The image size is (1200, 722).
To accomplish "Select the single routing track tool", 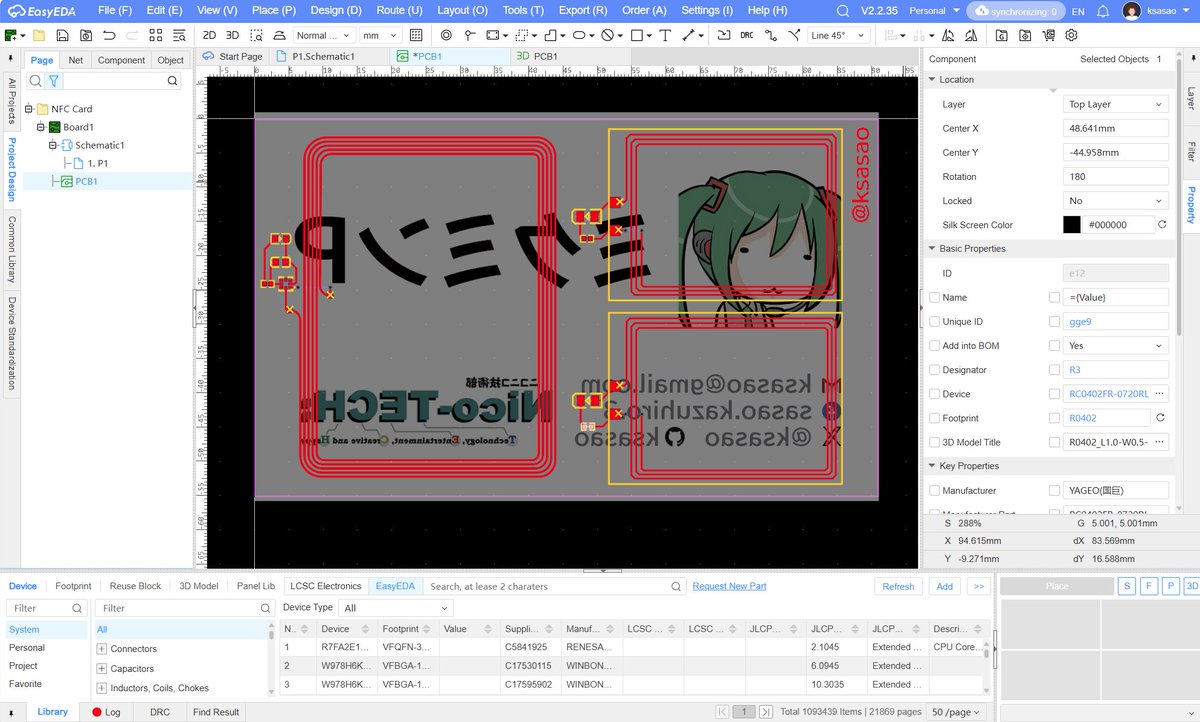I will tap(772, 35).
